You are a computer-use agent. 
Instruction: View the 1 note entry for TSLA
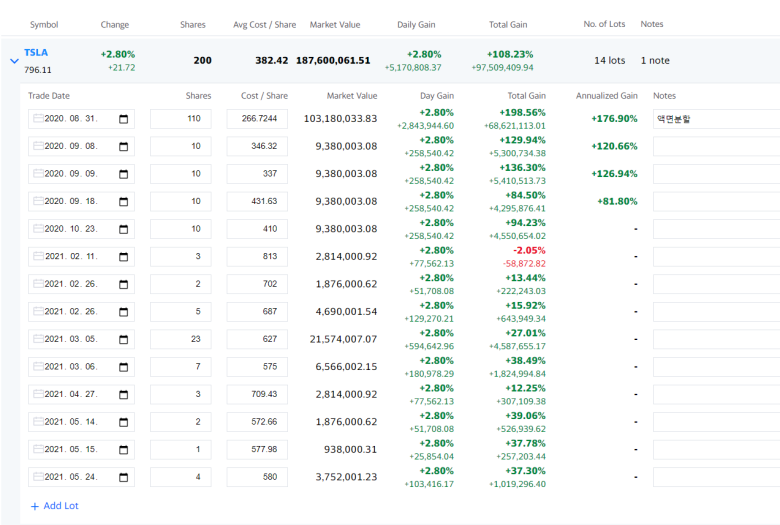pos(655,60)
